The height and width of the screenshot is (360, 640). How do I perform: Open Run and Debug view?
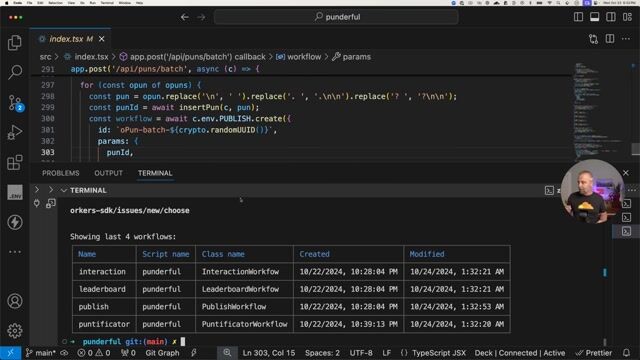pos(15,133)
